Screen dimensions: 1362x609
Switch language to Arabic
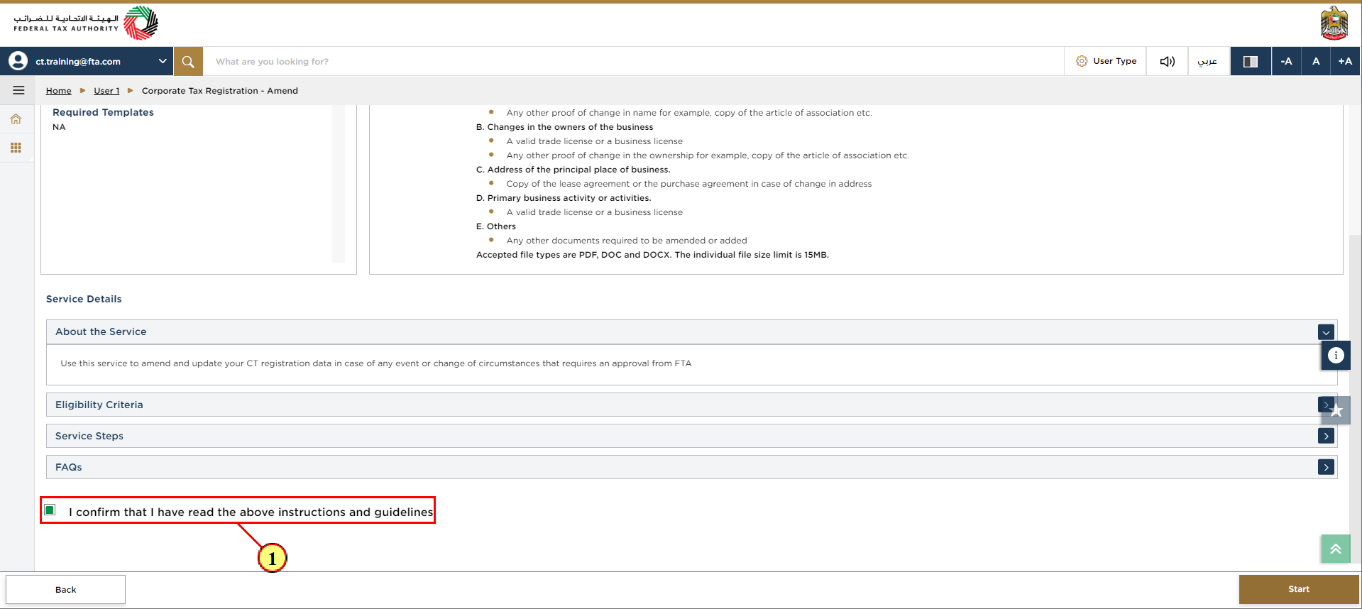pos(1208,61)
